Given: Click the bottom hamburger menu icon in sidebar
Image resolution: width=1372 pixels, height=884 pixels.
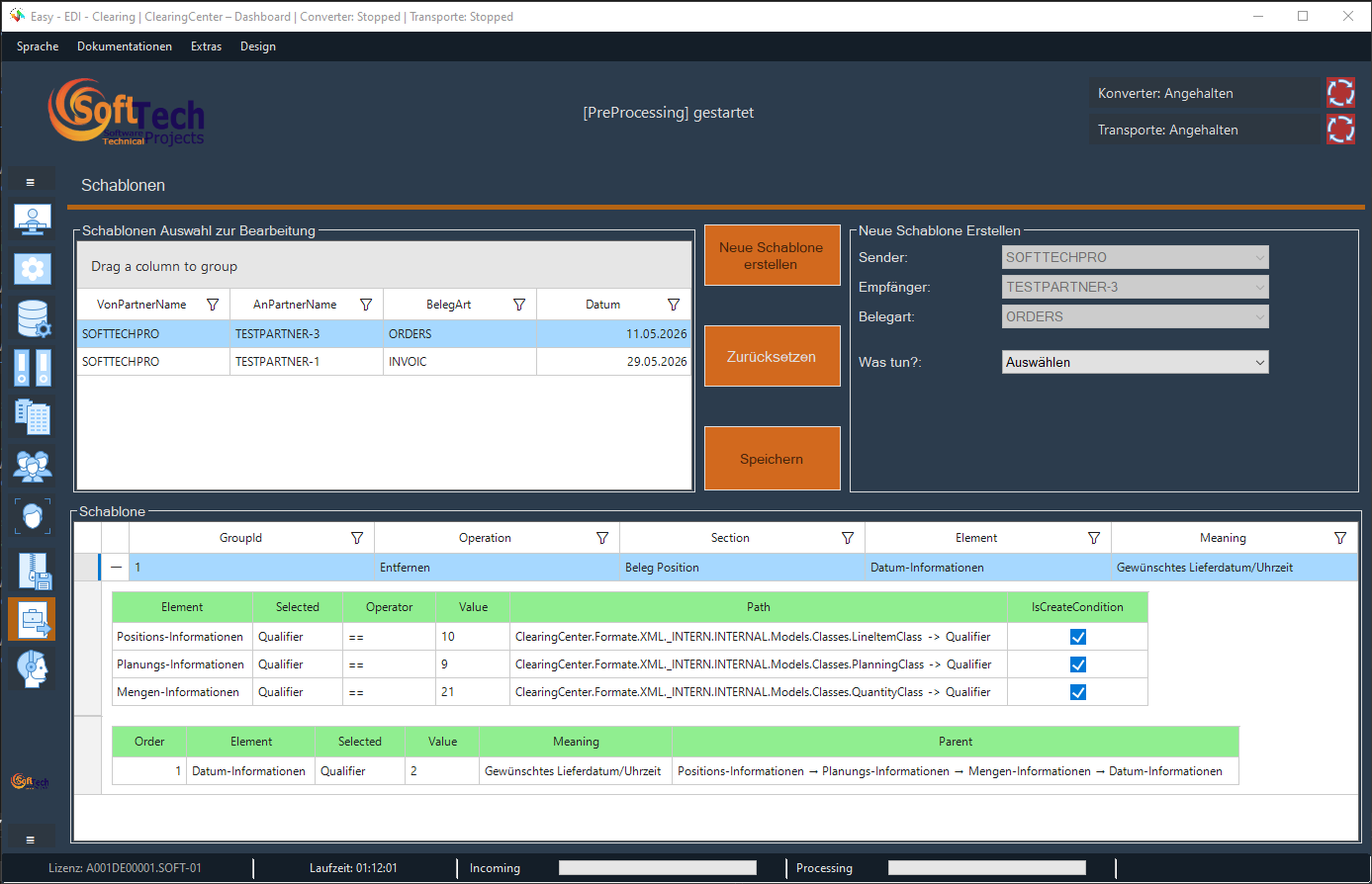Looking at the screenshot, I should click(x=31, y=840).
